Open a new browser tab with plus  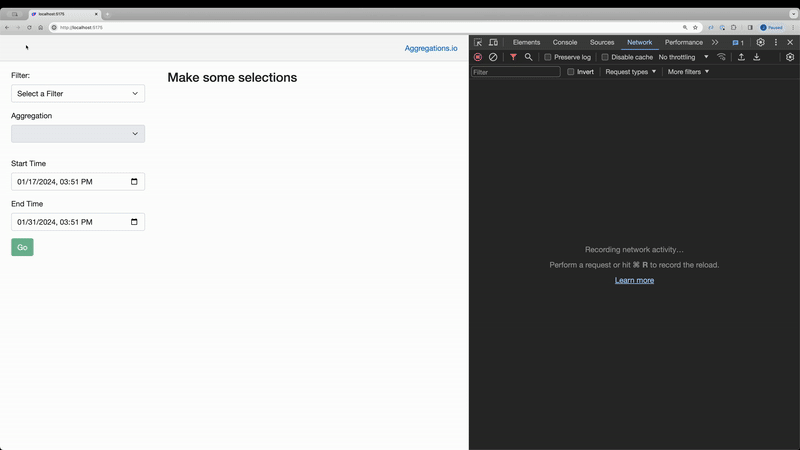pos(107,14)
